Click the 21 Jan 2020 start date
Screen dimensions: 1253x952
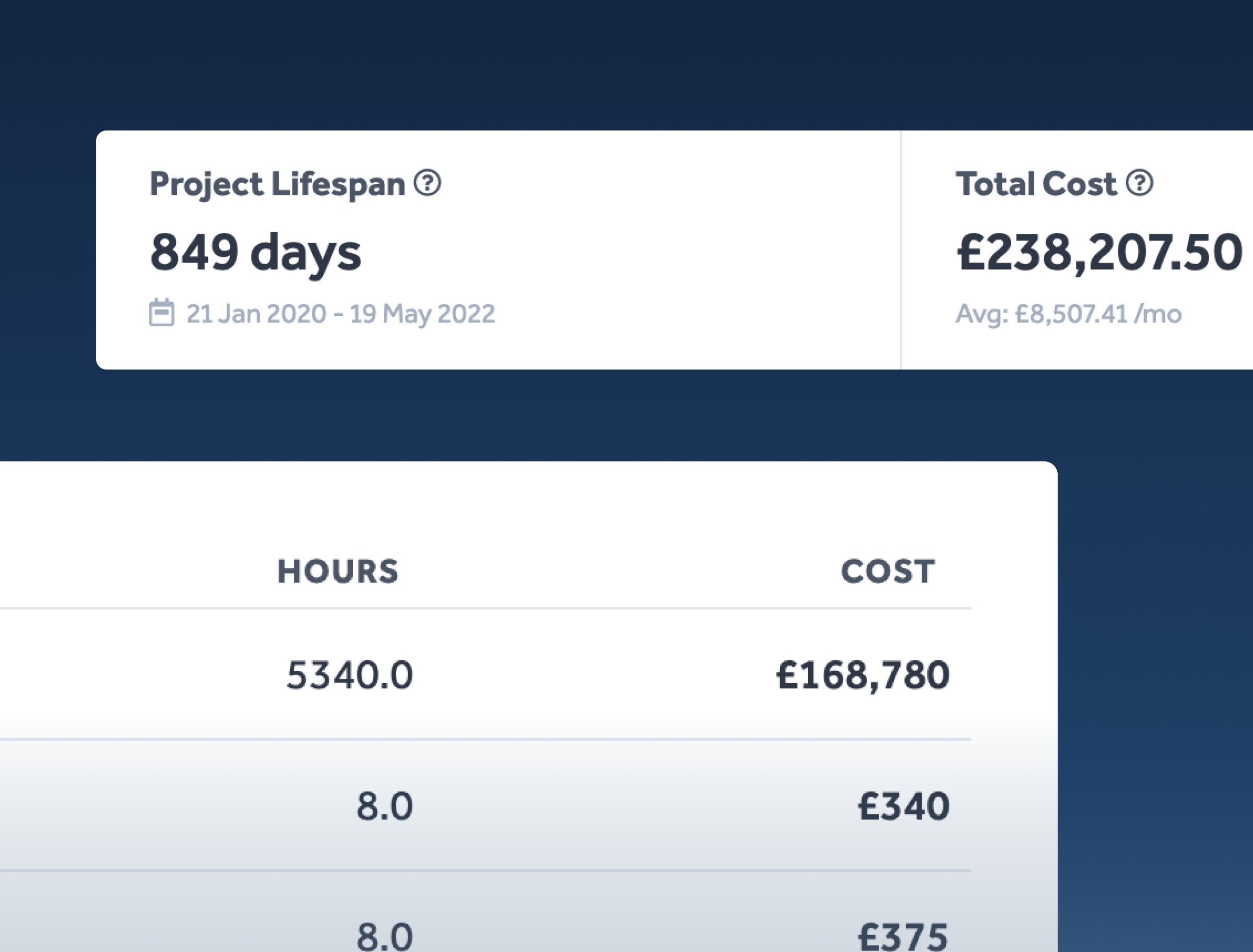[256, 314]
